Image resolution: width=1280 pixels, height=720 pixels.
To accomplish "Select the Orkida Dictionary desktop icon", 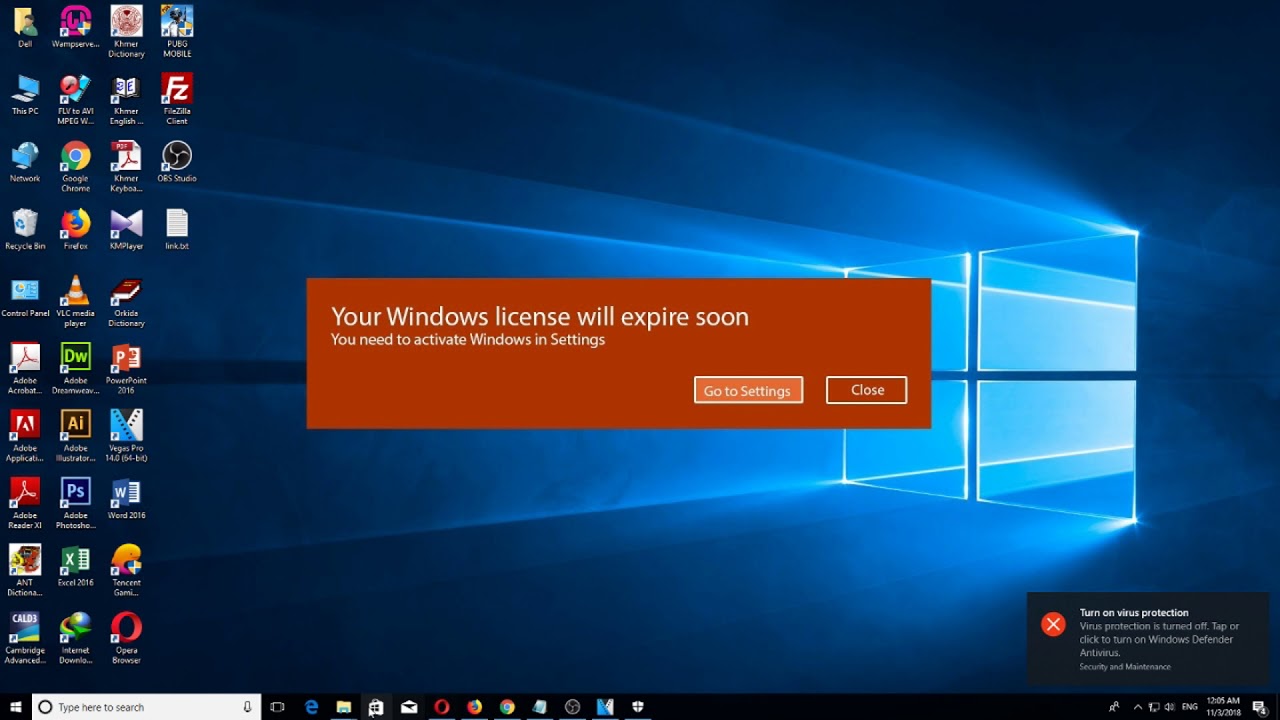I will click(x=126, y=301).
